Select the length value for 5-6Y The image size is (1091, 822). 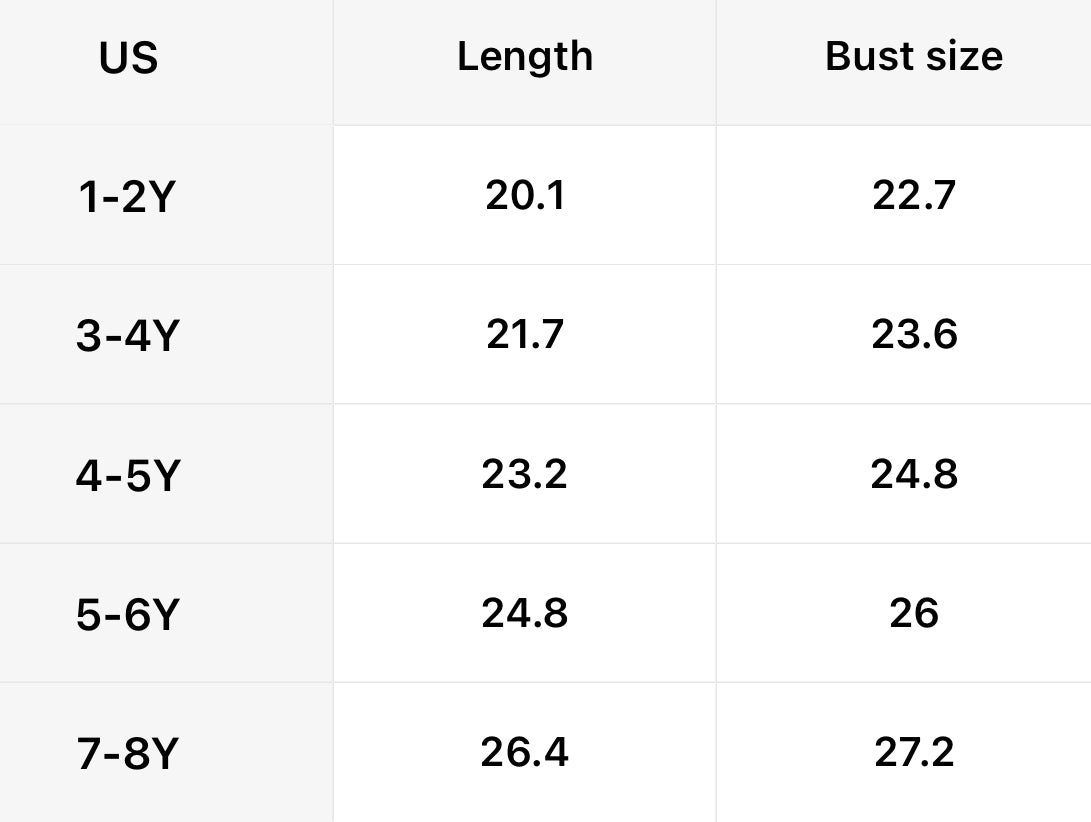tap(525, 612)
